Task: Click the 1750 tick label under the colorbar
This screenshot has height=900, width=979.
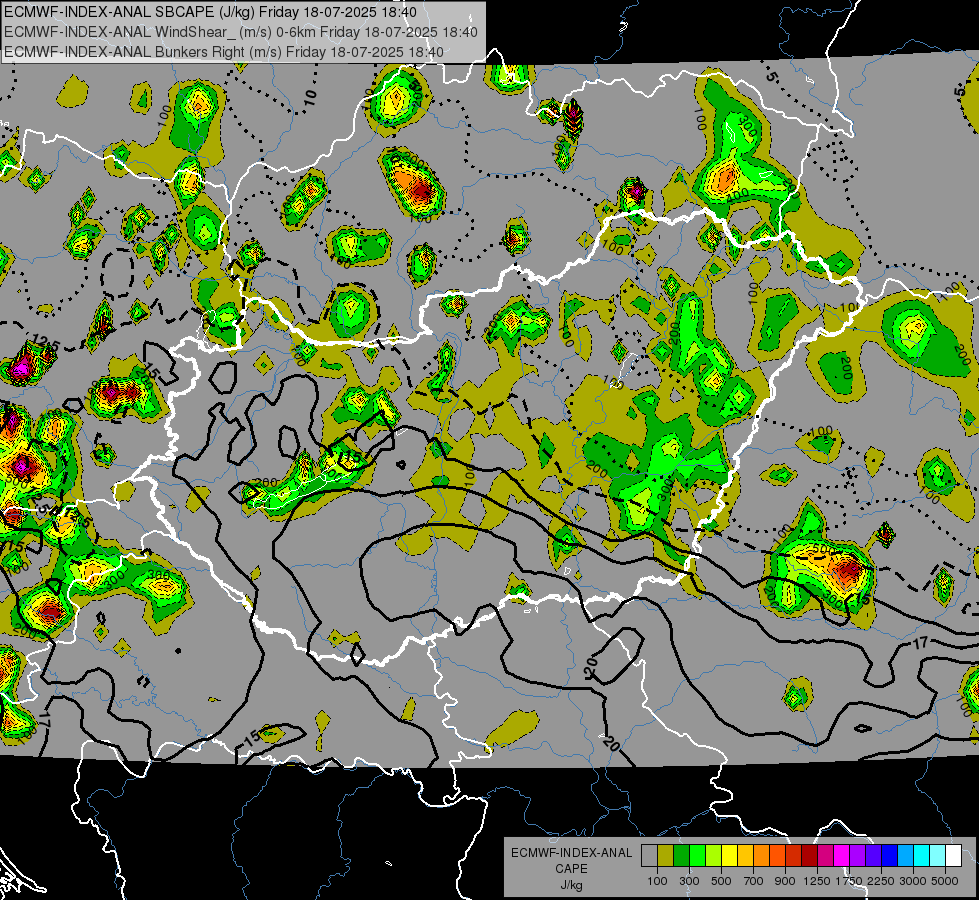Action: (849, 881)
